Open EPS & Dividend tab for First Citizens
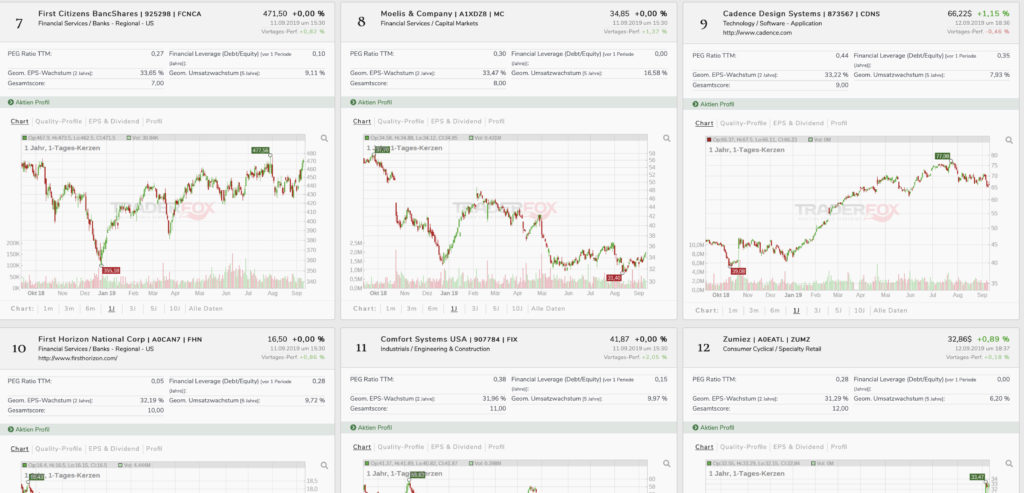The height and width of the screenshot is (493, 1024). point(113,121)
